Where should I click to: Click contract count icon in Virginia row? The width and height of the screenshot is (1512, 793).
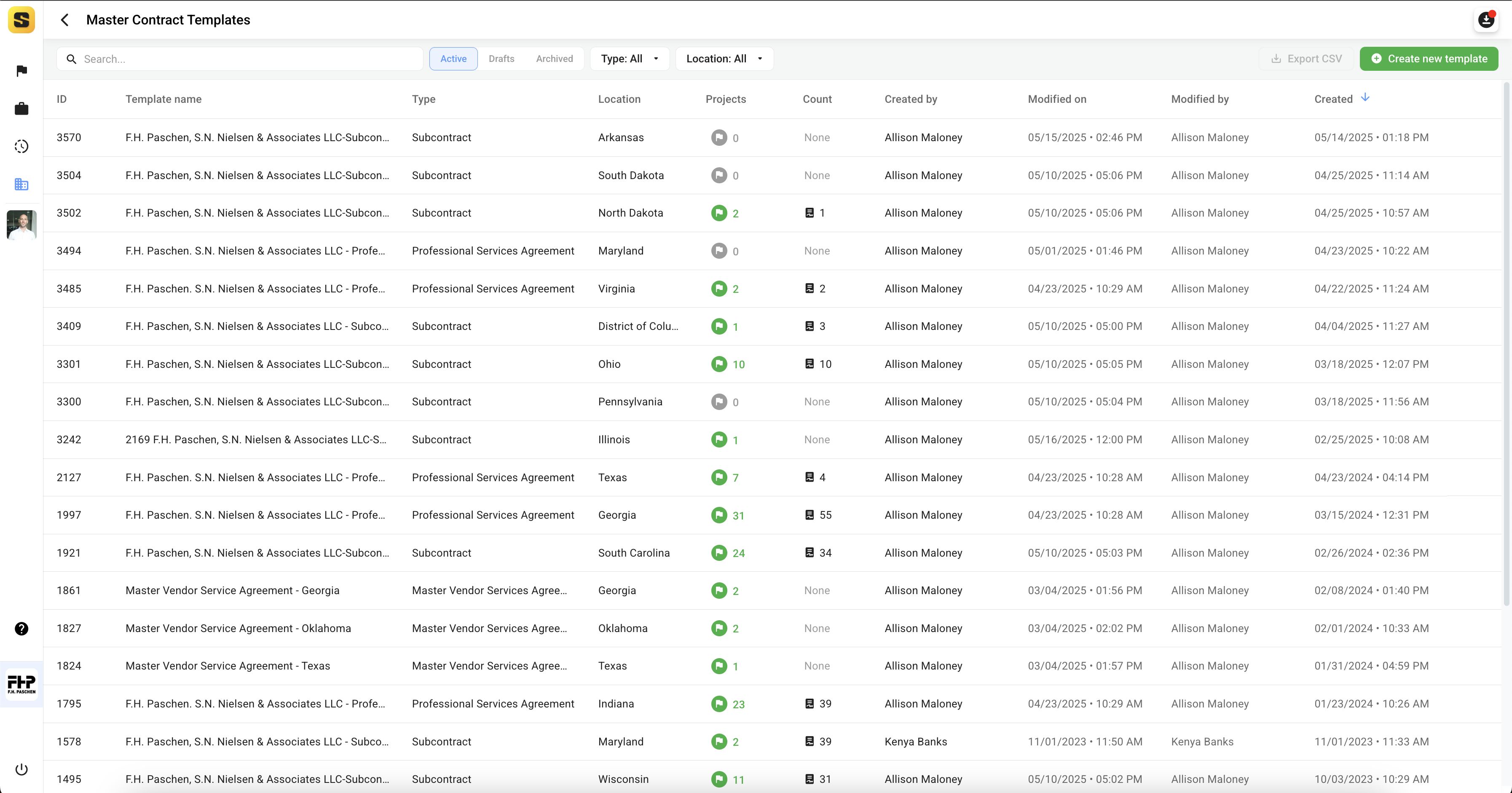pos(810,288)
